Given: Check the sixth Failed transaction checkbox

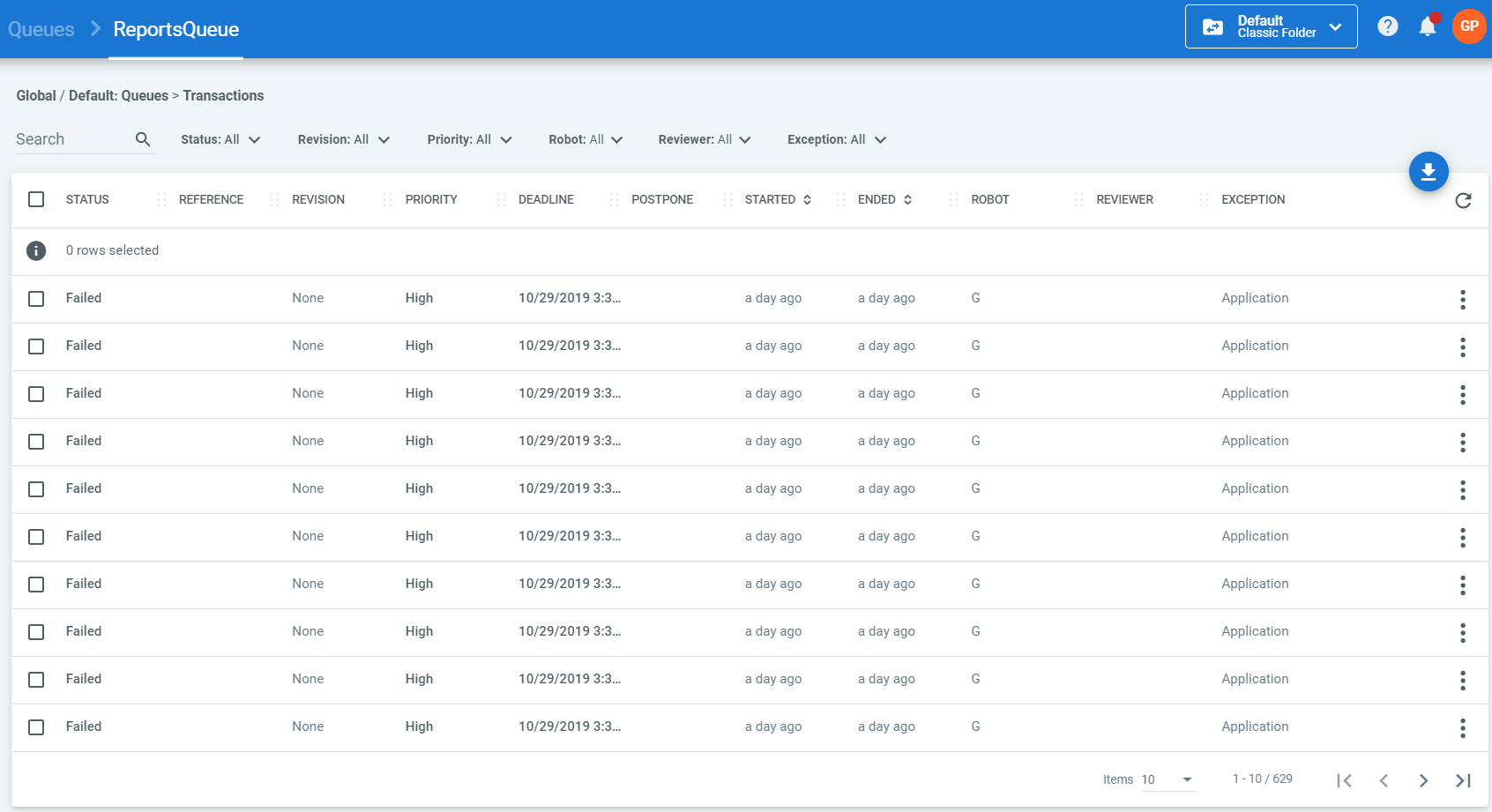Looking at the screenshot, I should pyautogui.click(x=36, y=537).
